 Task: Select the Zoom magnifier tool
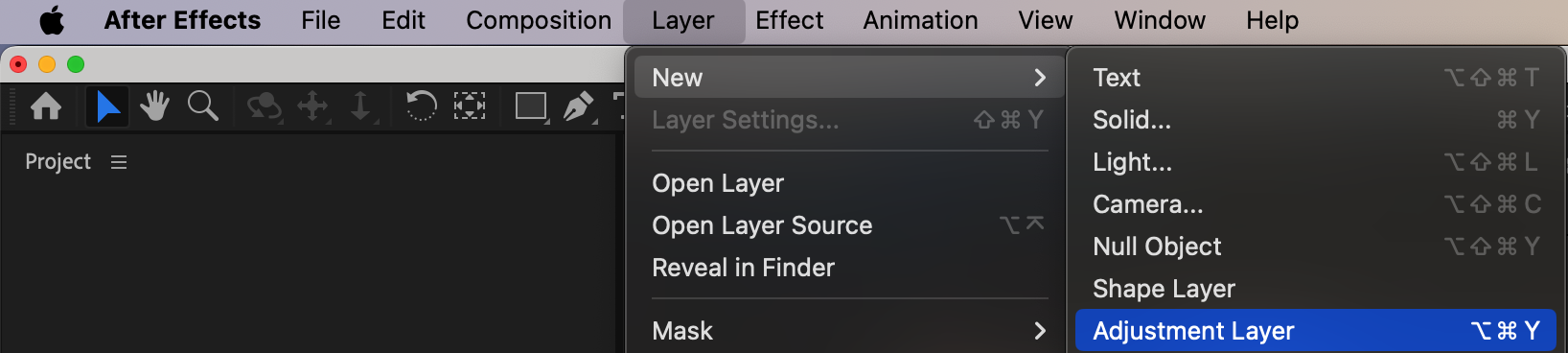tap(202, 106)
